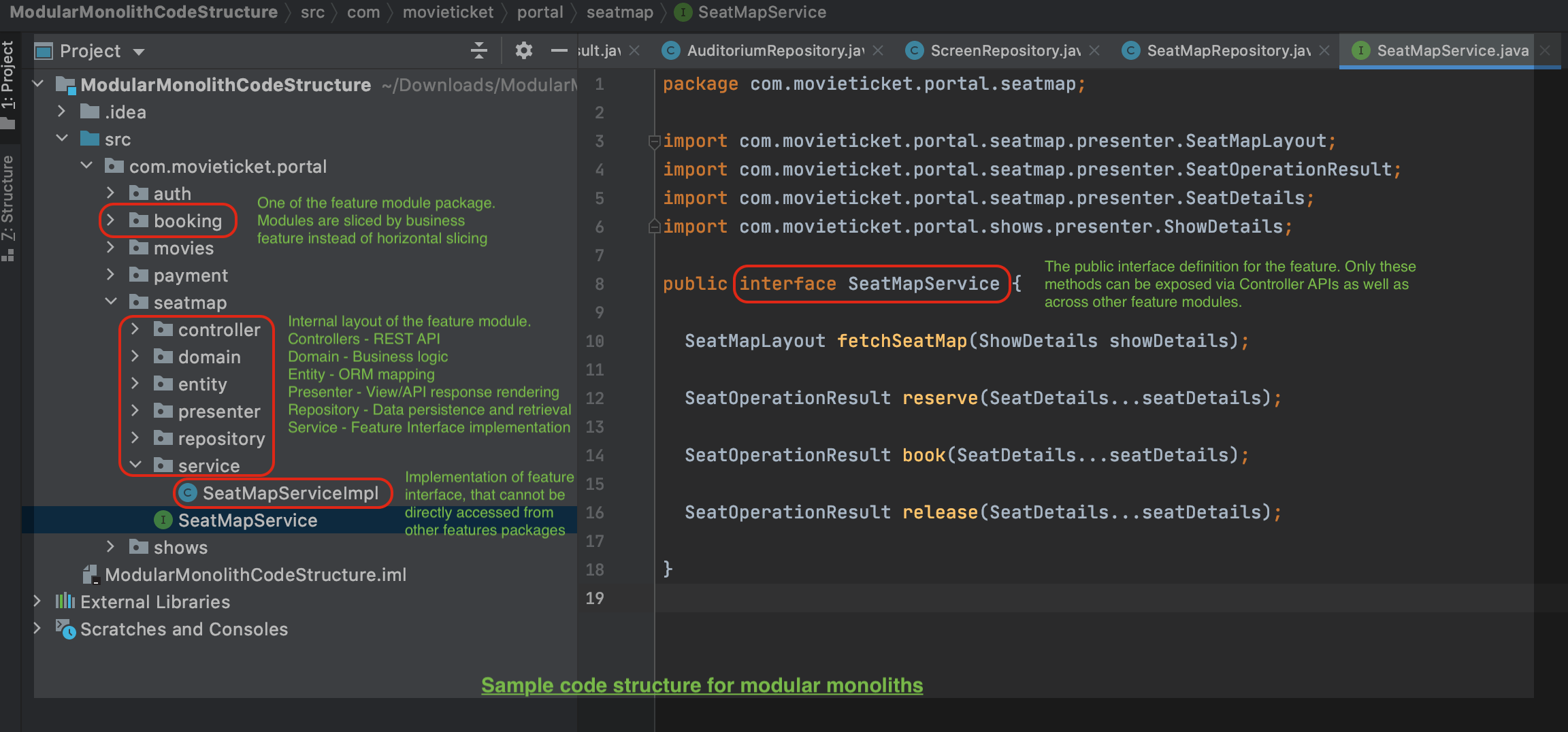Click Sample code structure for modular monoliths link
Viewport: 1568px width, 732px height.
coord(702,685)
